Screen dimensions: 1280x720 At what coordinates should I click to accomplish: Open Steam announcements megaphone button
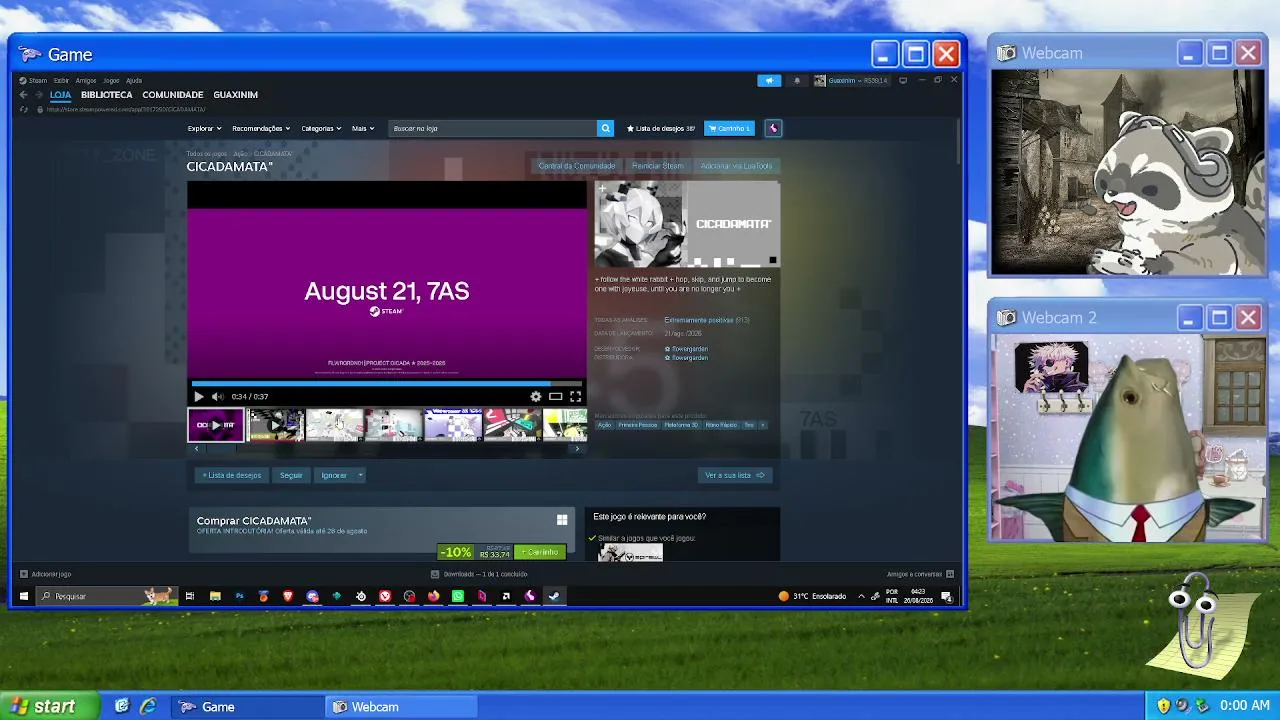769,80
